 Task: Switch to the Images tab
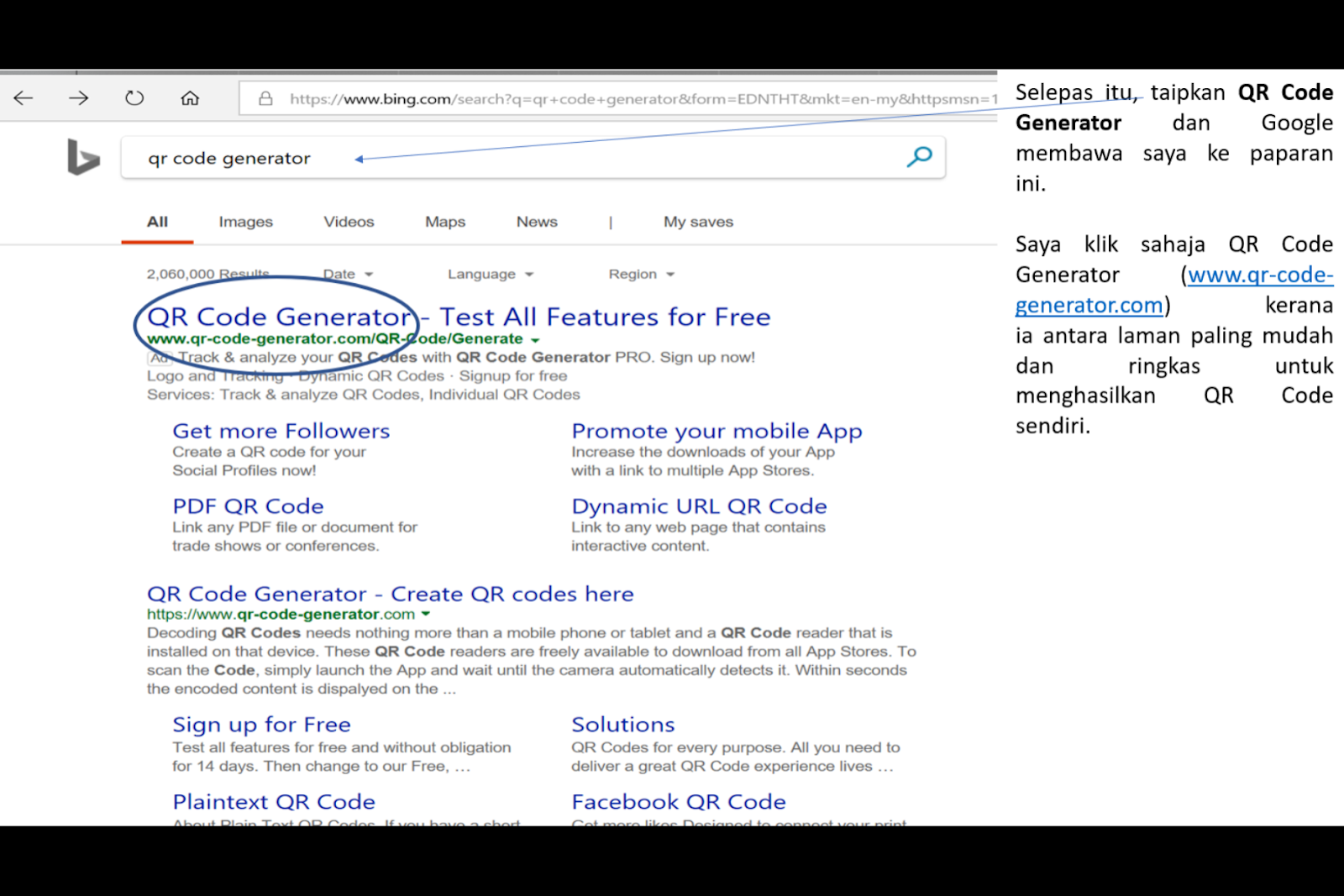click(246, 222)
